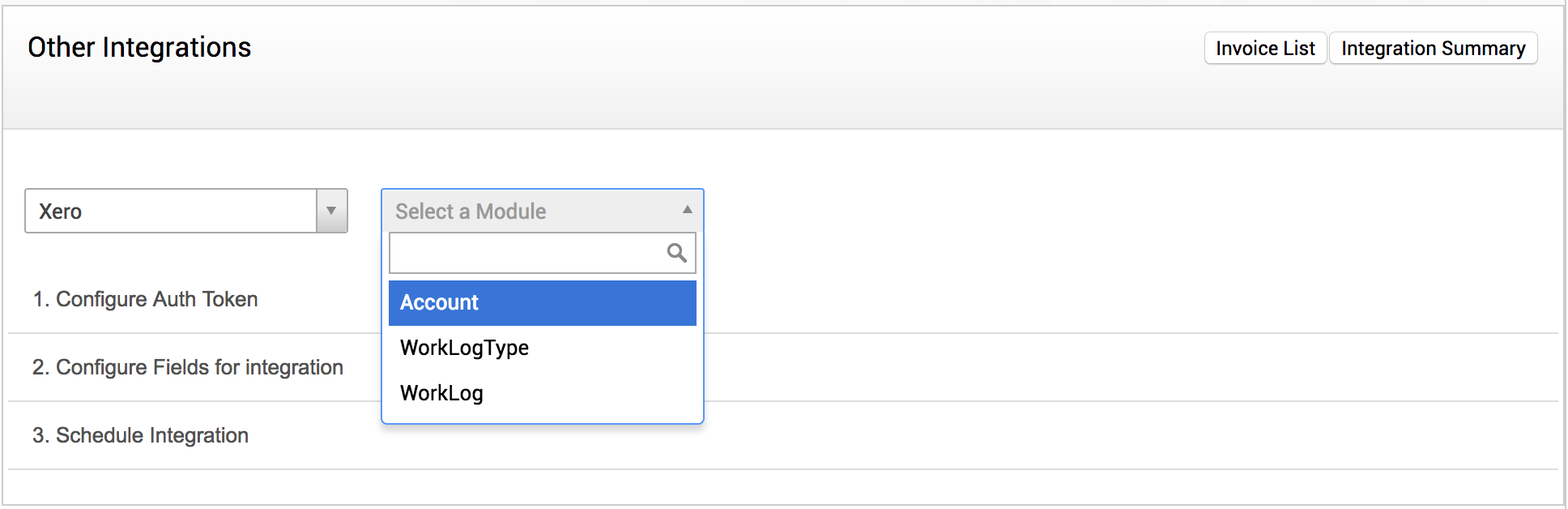
Task: View the Integration Summary
Action: coord(1432,49)
